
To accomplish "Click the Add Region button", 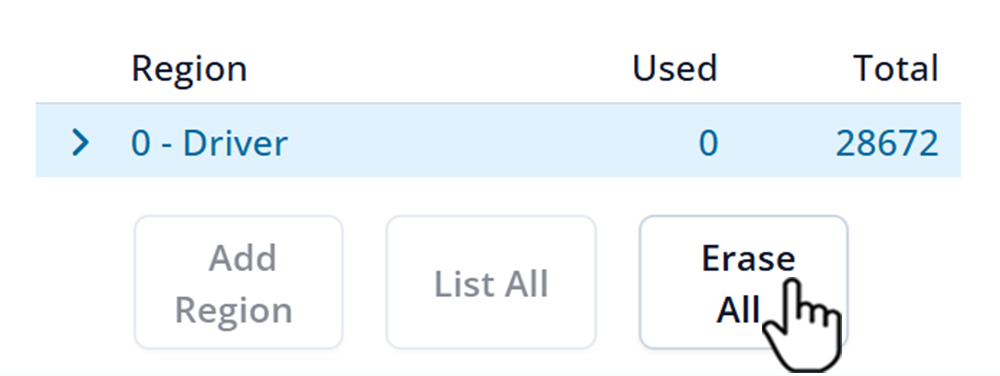I will (239, 282).
